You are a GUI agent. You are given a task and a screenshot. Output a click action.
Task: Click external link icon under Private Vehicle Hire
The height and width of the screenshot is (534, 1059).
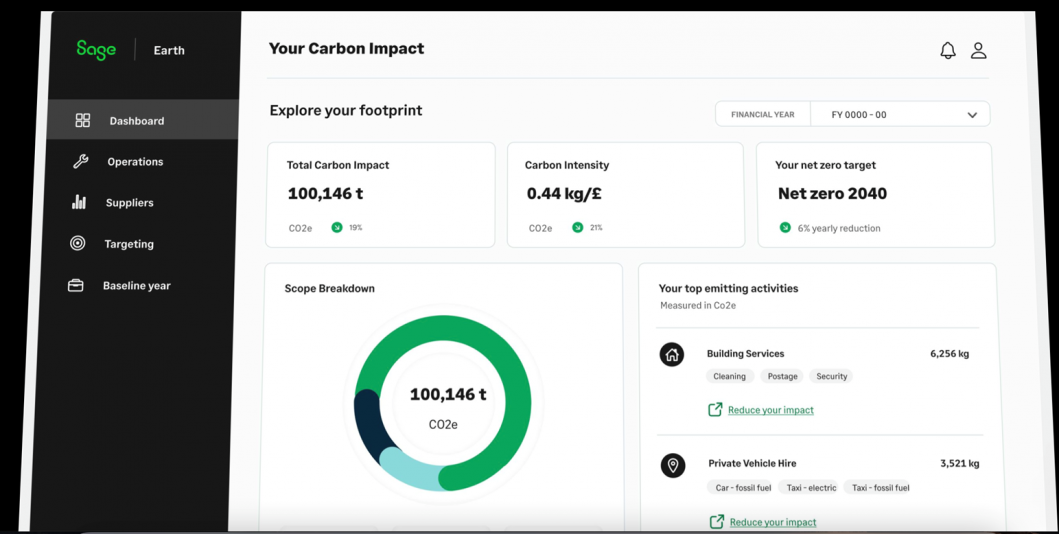(717, 522)
